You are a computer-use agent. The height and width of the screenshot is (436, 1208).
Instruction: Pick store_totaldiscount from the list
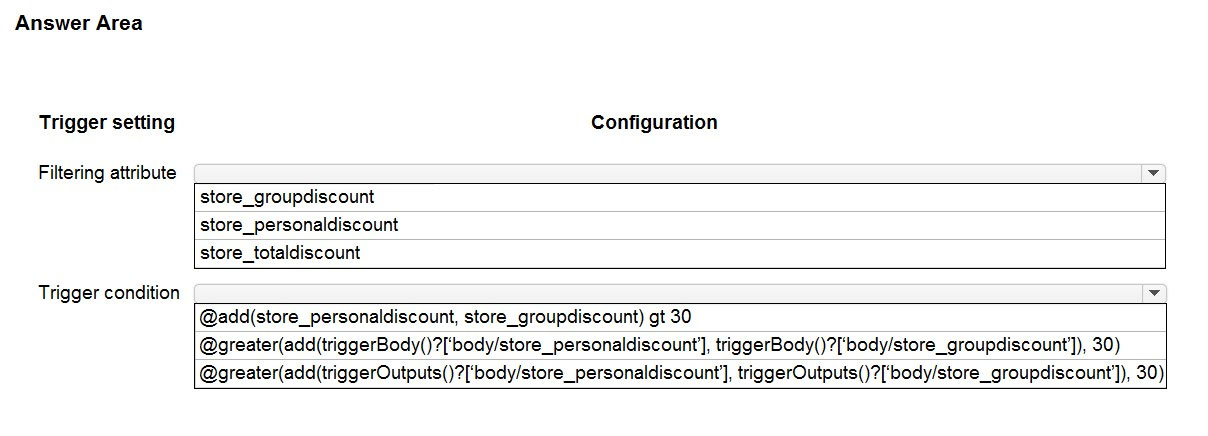tap(680, 253)
